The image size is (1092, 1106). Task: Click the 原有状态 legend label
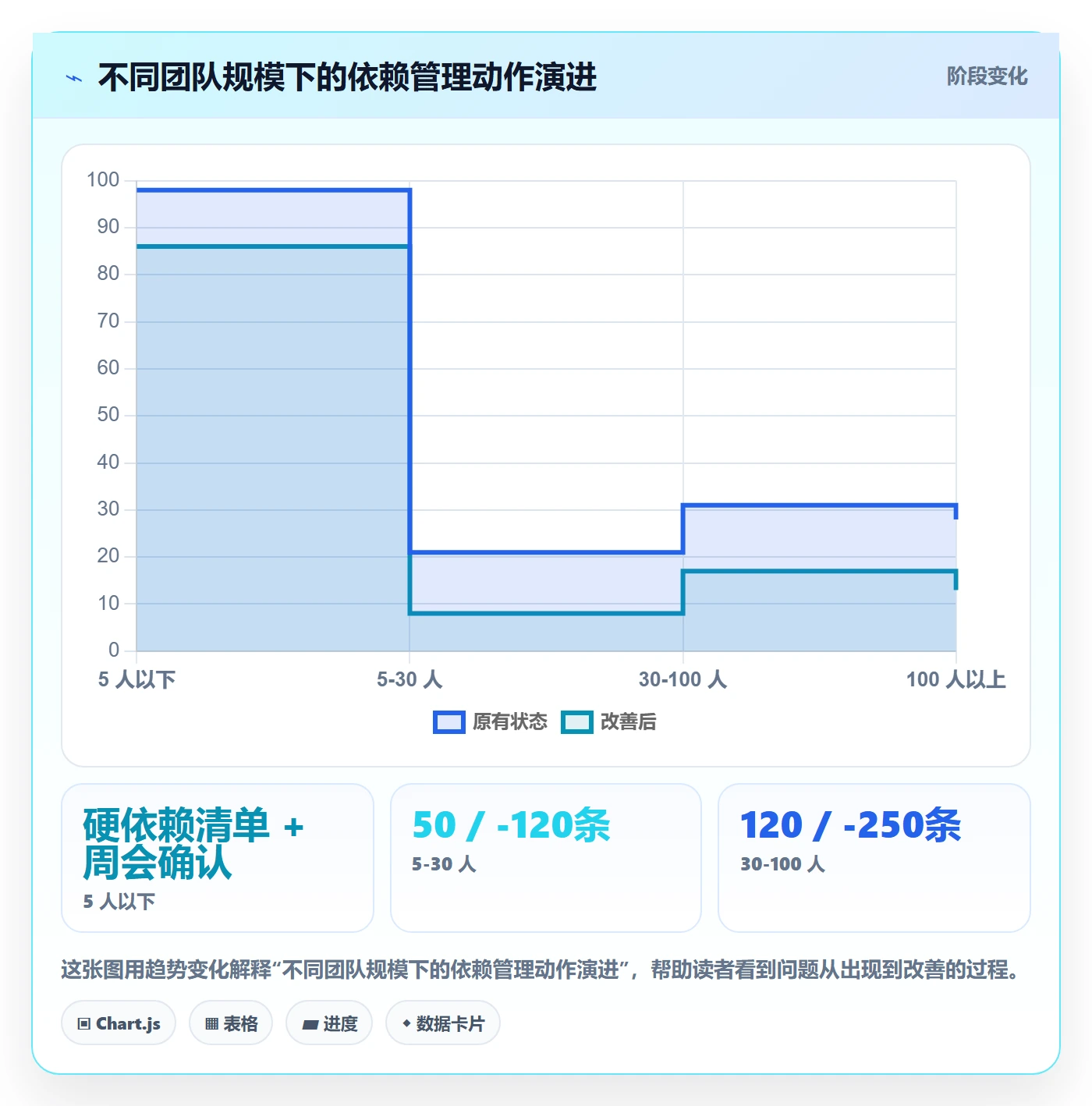coord(510,722)
